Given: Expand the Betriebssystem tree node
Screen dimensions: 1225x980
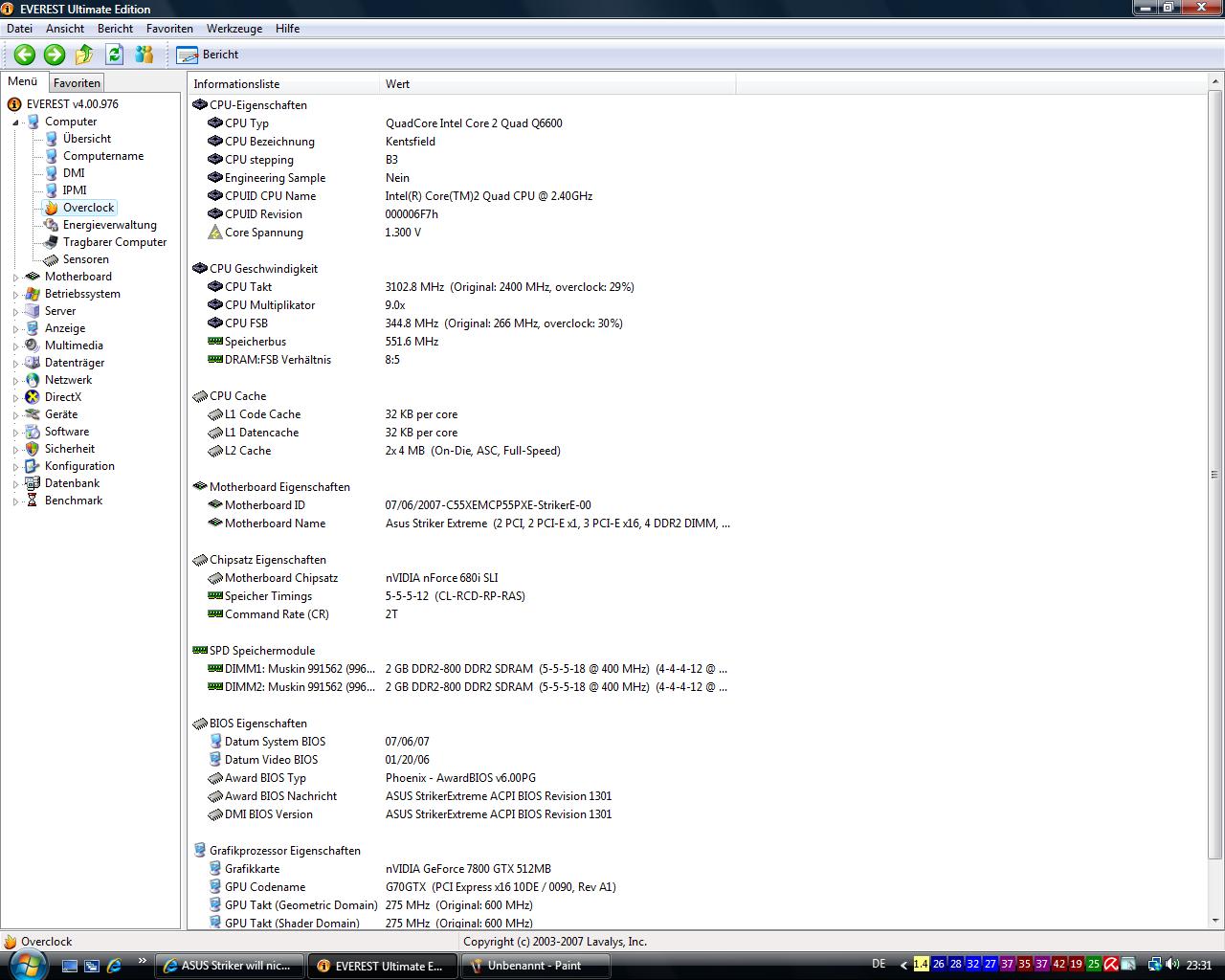Looking at the screenshot, I should pos(15,295).
